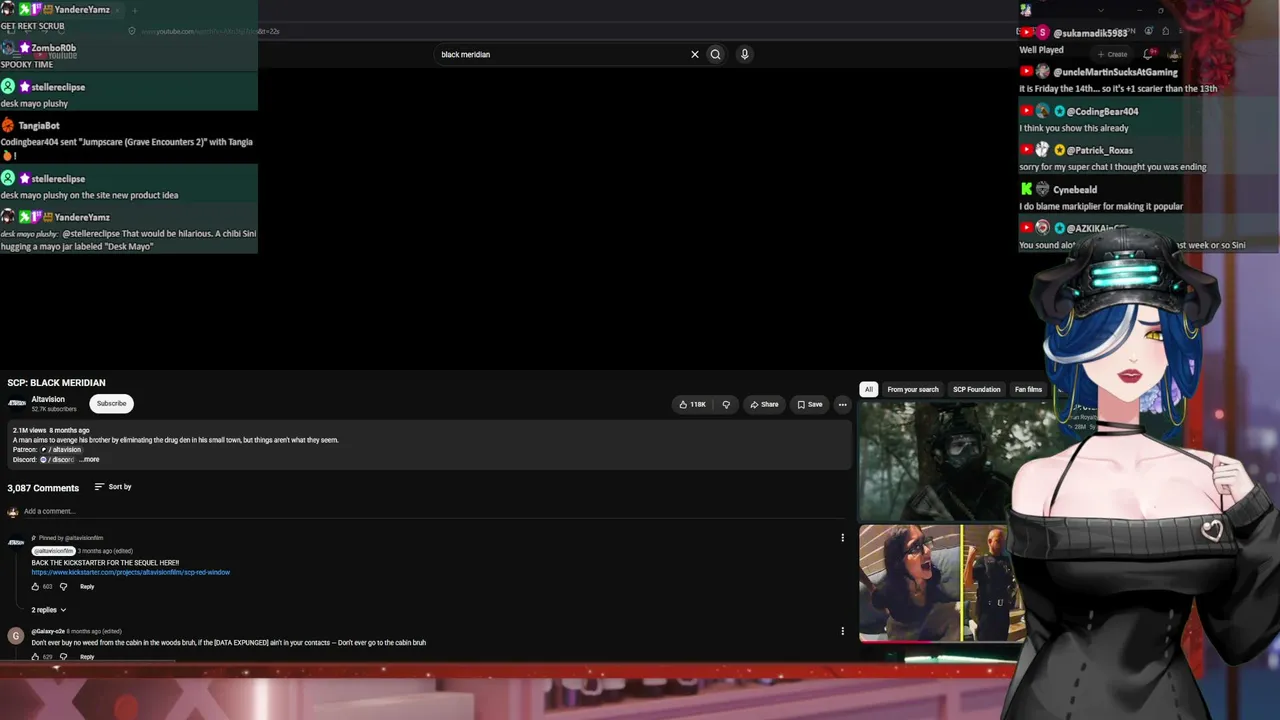Screen dimensions: 1280x720
Task: Share the video
Action: [764, 404]
